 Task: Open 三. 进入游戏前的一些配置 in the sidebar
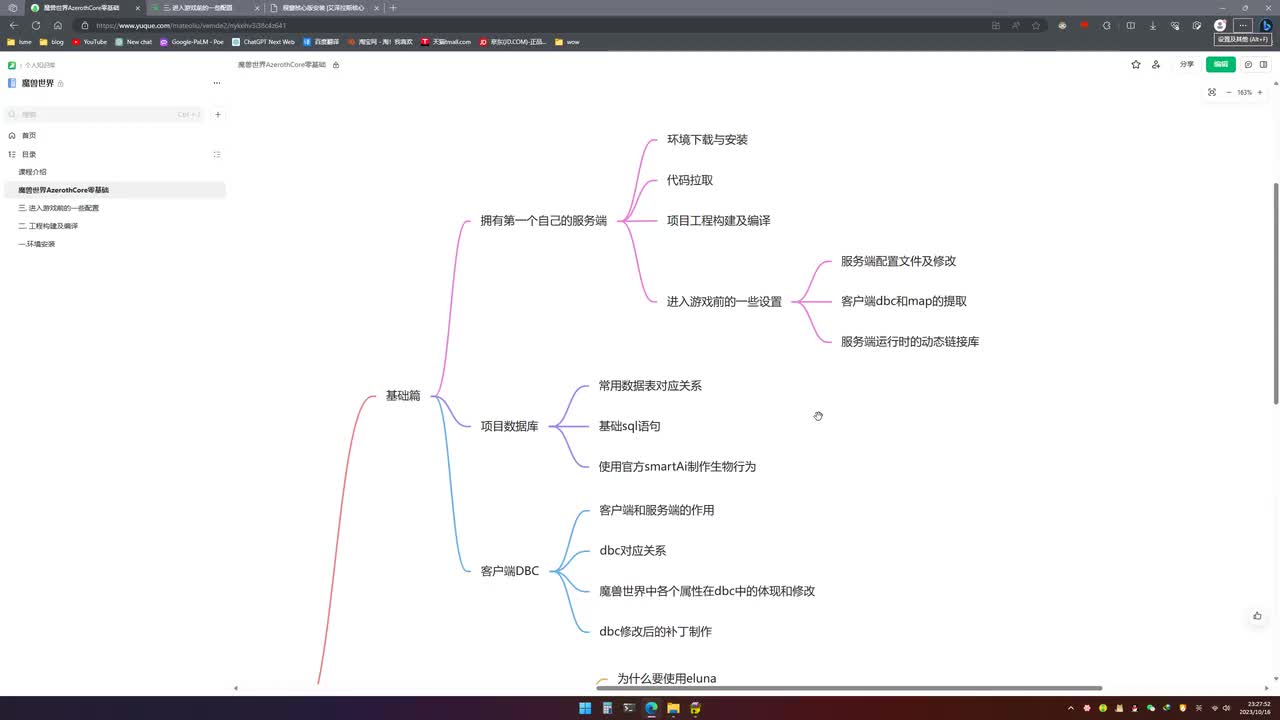coord(59,208)
